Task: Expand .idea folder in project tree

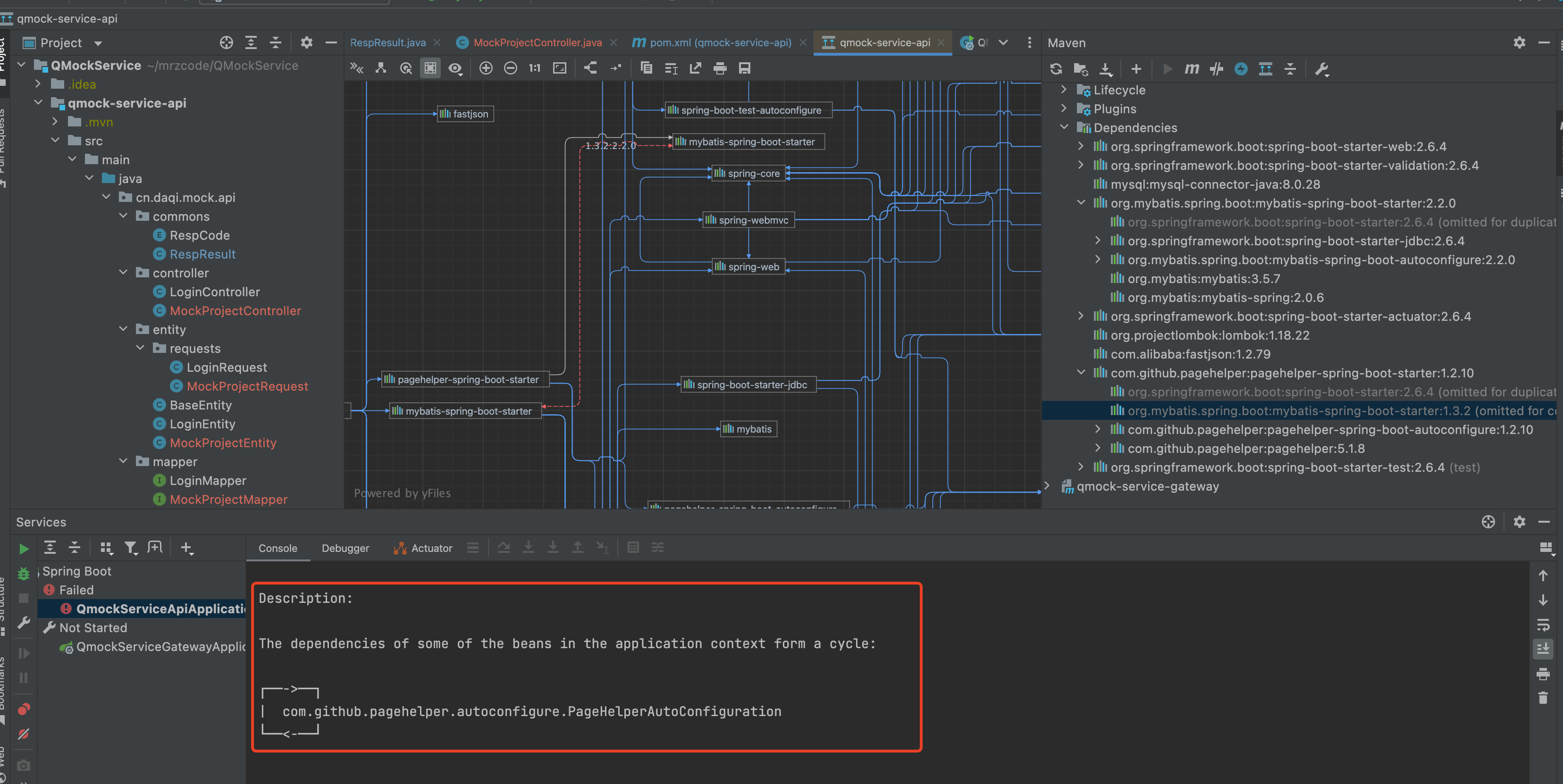Action: pyautogui.click(x=38, y=84)
